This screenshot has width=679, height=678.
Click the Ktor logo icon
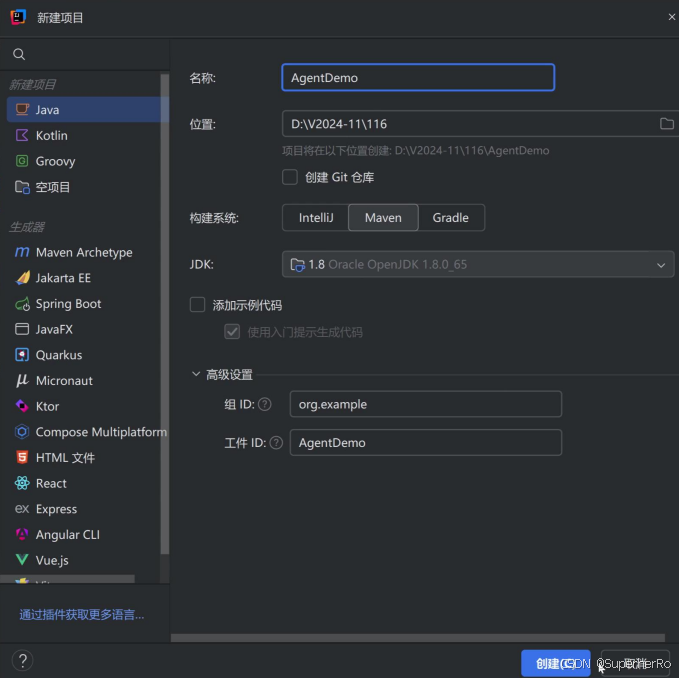point(22,406)
